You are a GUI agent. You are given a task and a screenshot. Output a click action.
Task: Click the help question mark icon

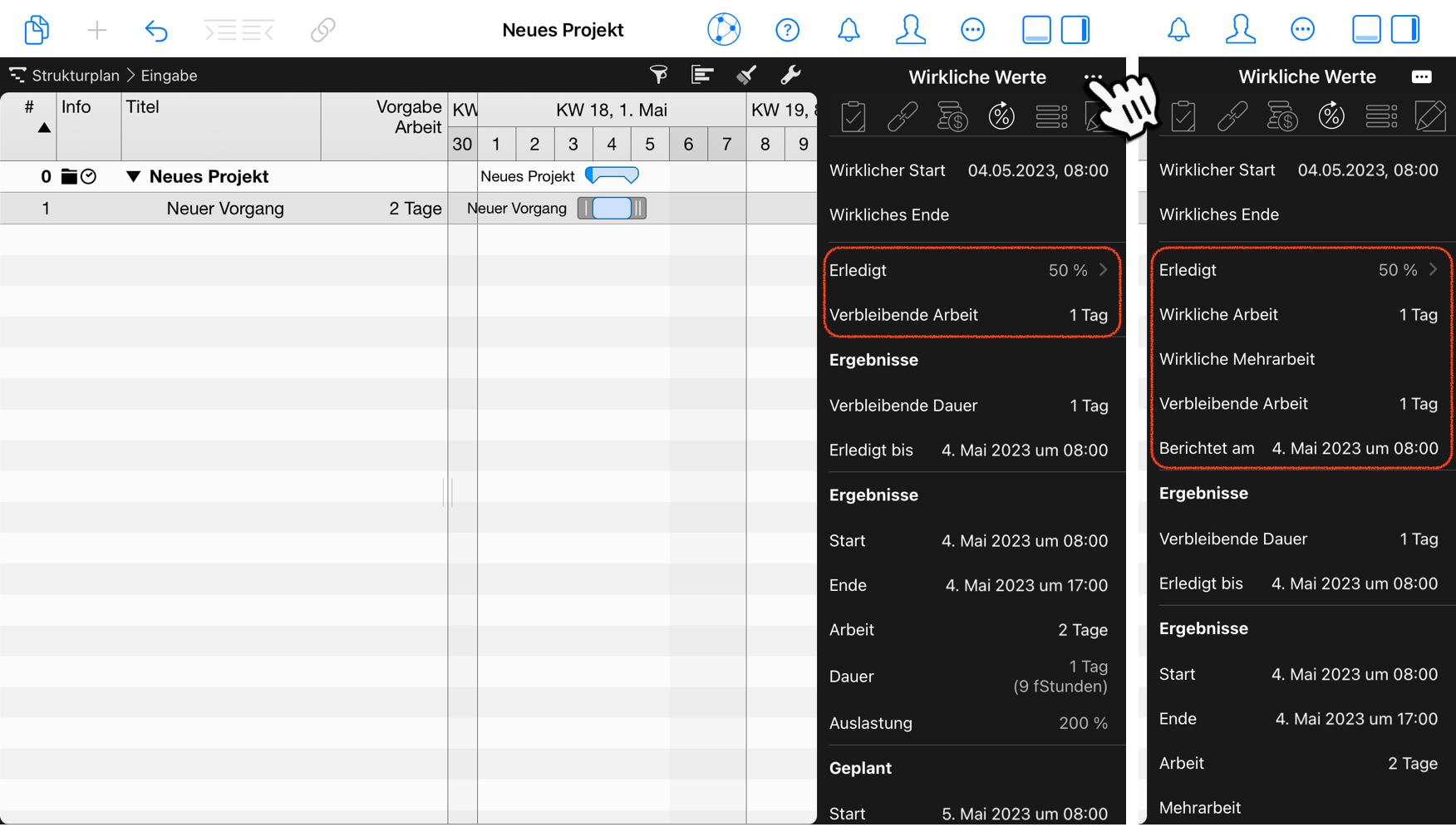coord(787,29)
